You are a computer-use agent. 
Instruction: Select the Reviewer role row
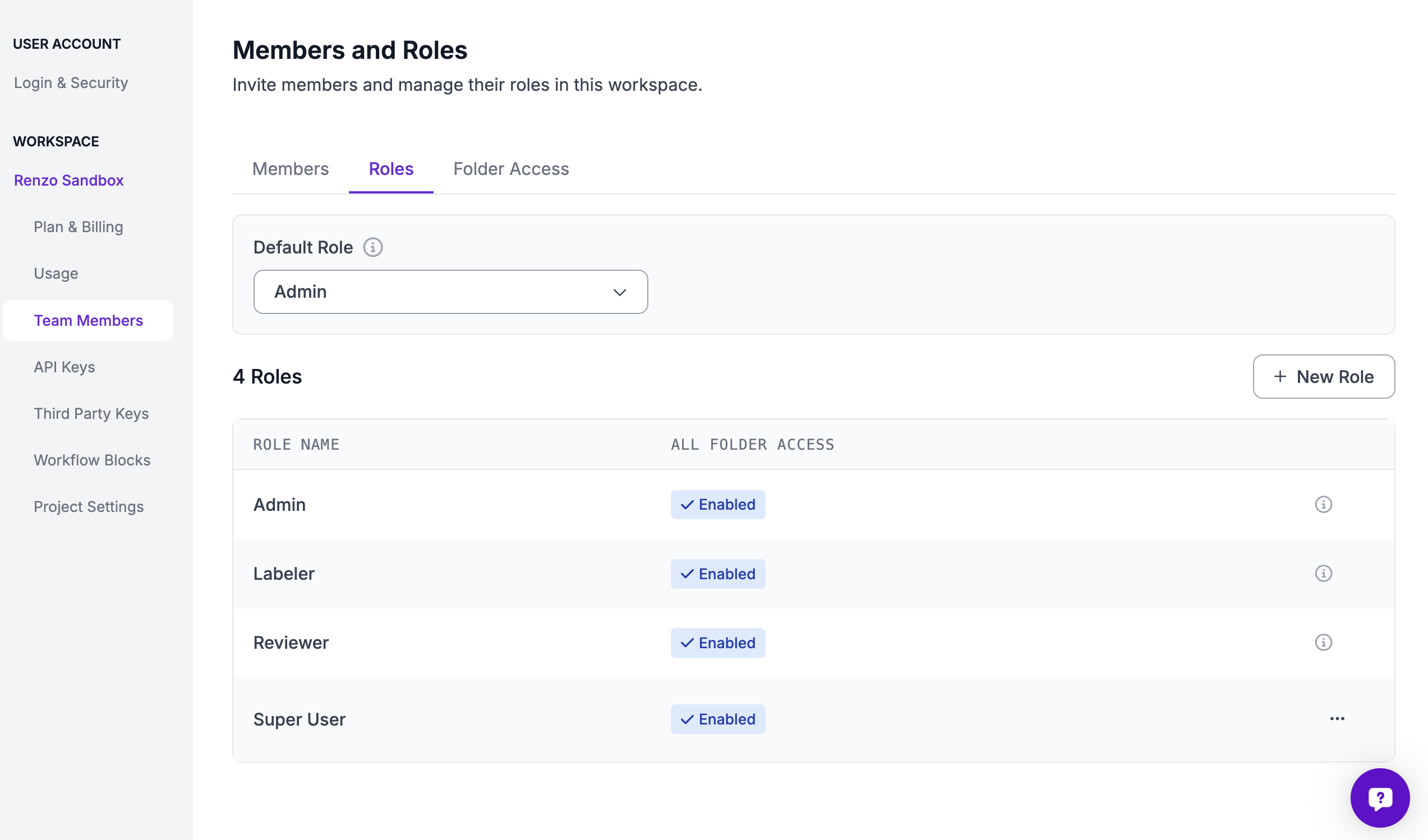(291, 643)
